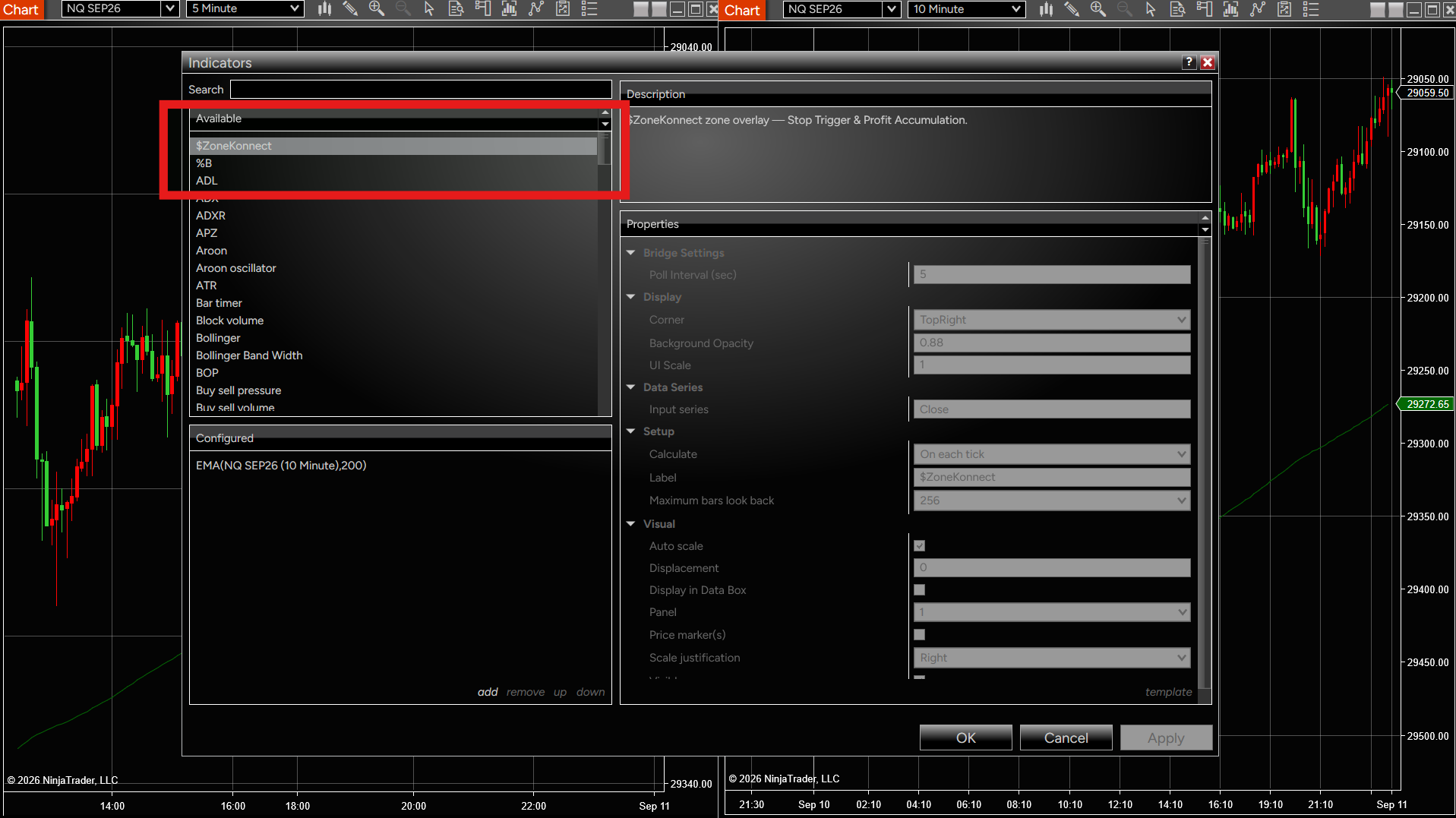Select the right Chart tab
The height and width of the screenshot is (818, 1456).
tap(742, 10)
